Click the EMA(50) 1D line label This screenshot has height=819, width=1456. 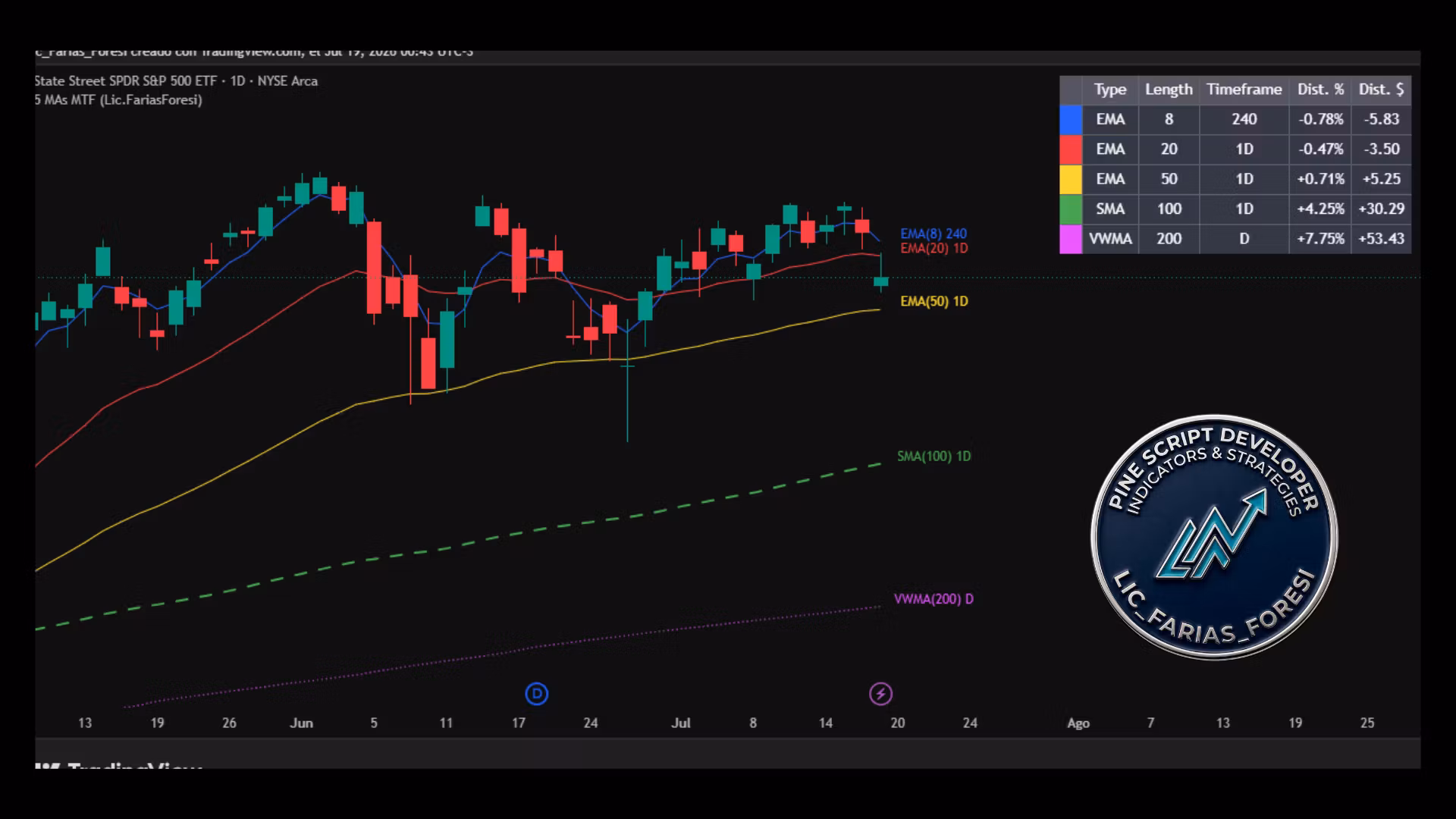[x=934, y=301]
